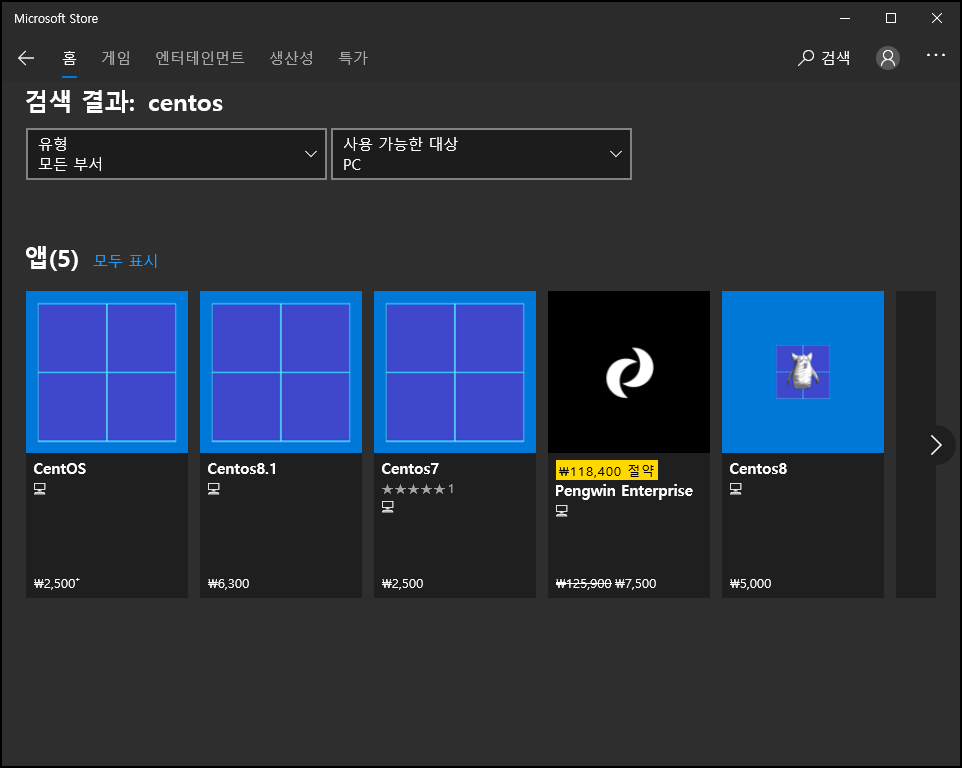Open search with the magnifier icon

tap(806, 58)
